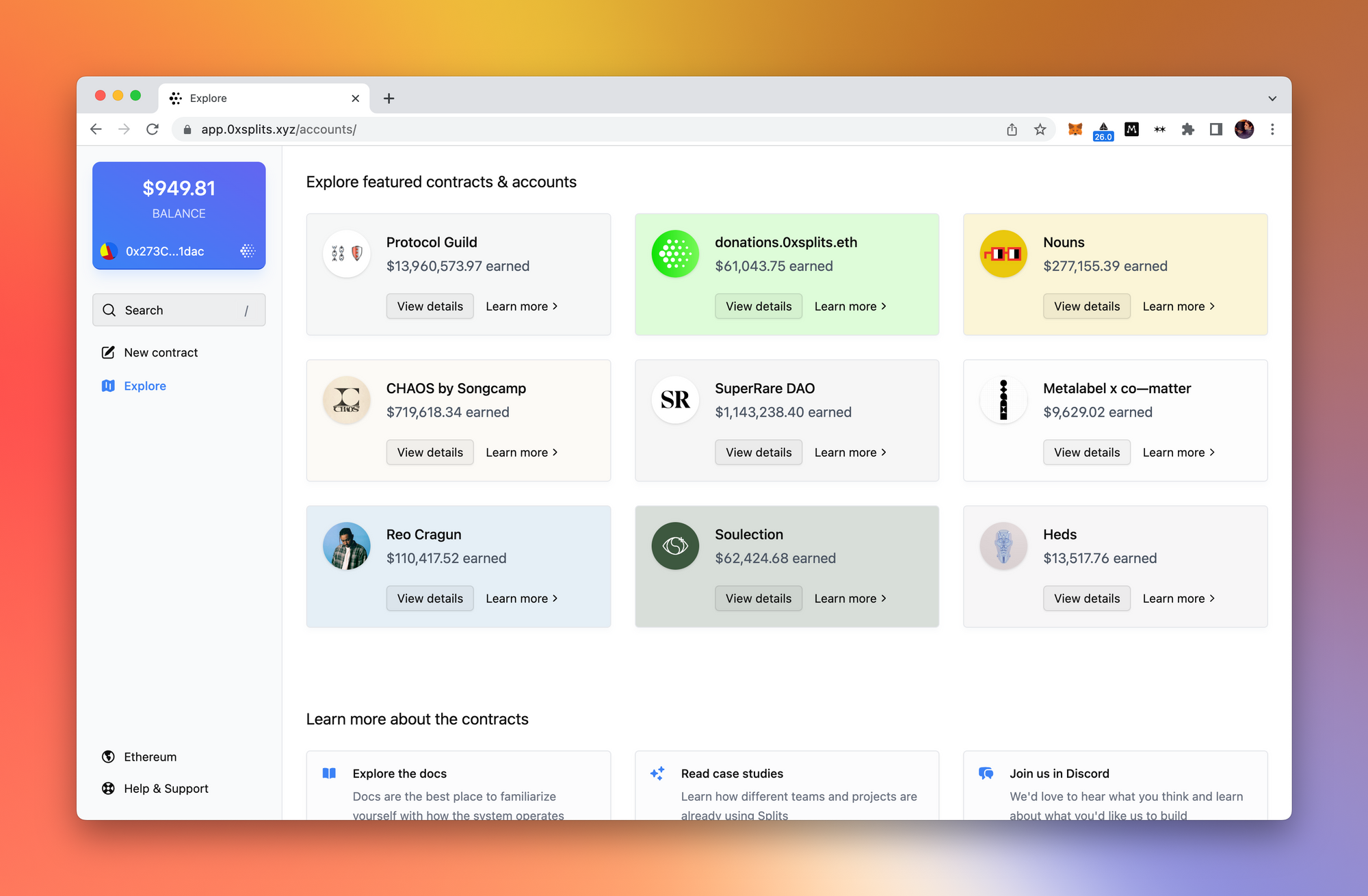This screenshot has height=896, width=1368.
Task: Open the Chrome three-dot menu
Action: [1272, 129]
